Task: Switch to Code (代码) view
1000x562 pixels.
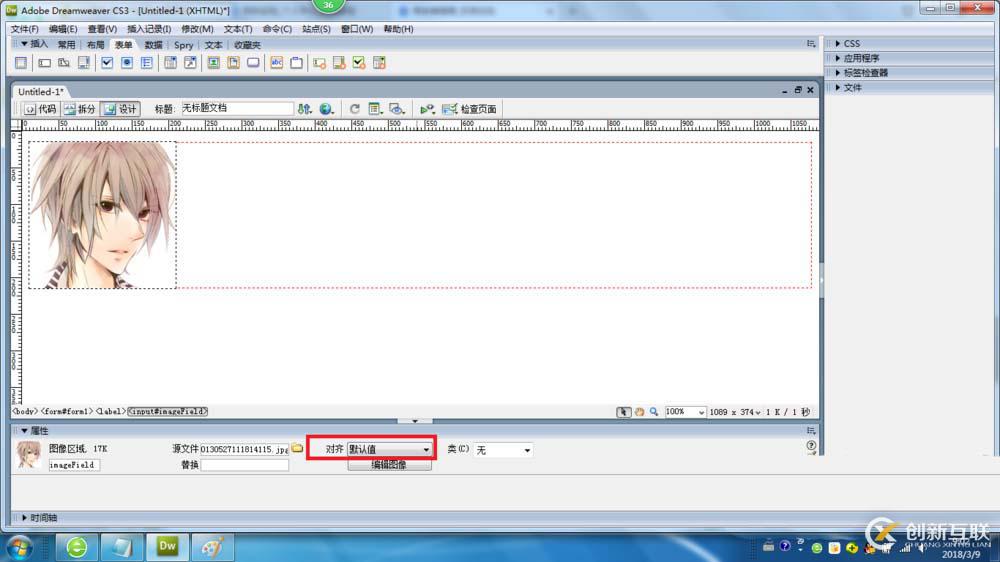Action: click(40, 109)
